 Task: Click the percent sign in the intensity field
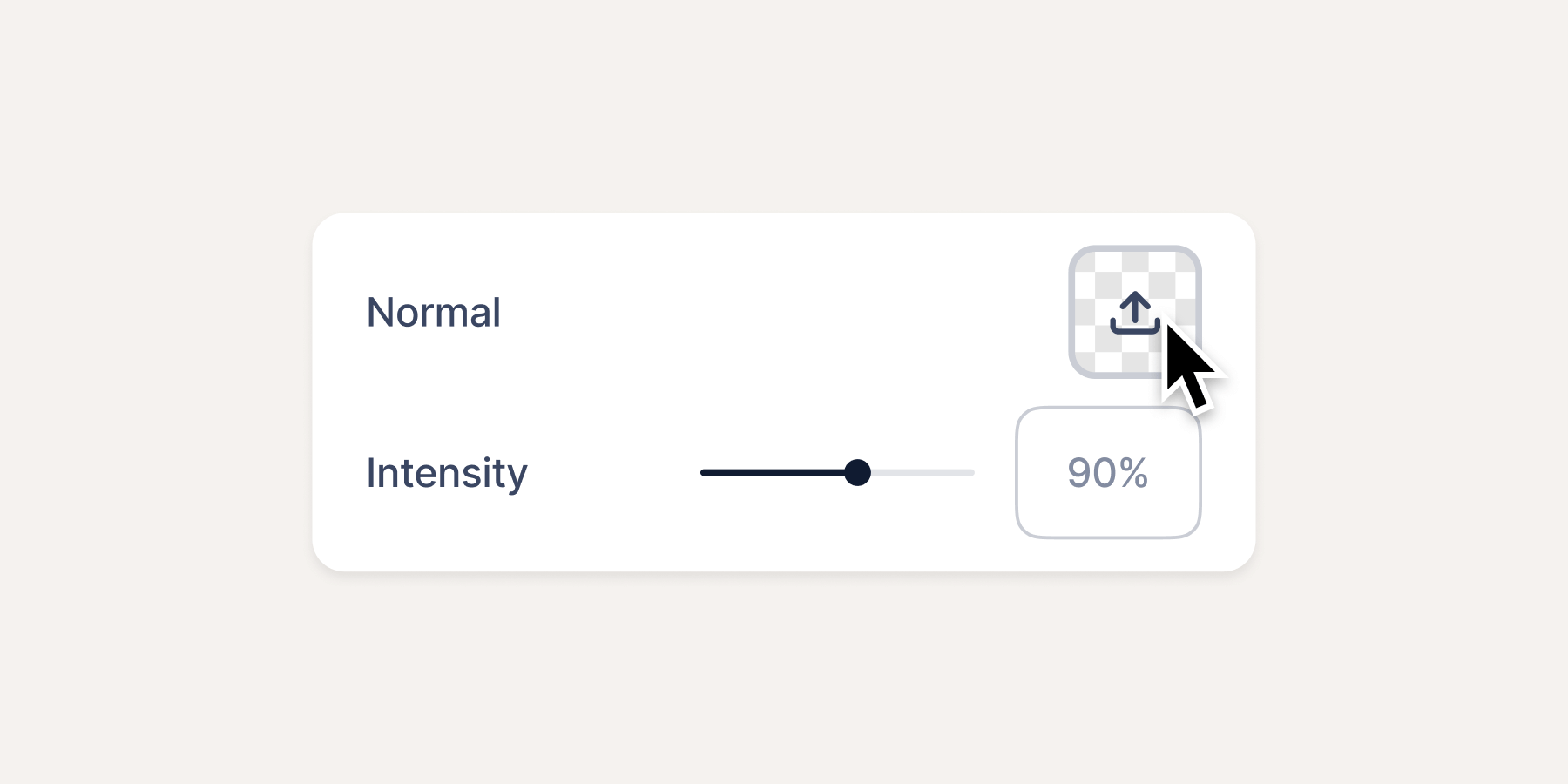point(1133,473)
